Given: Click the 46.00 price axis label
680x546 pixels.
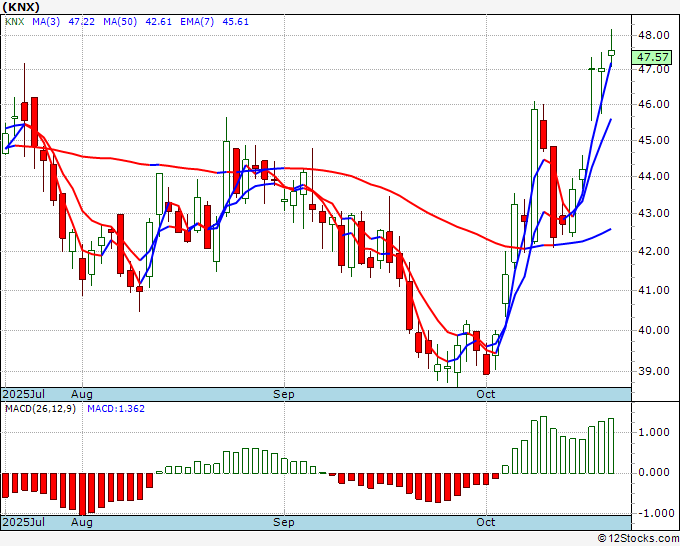Looking at the screenshot, I should click(654, 105).
